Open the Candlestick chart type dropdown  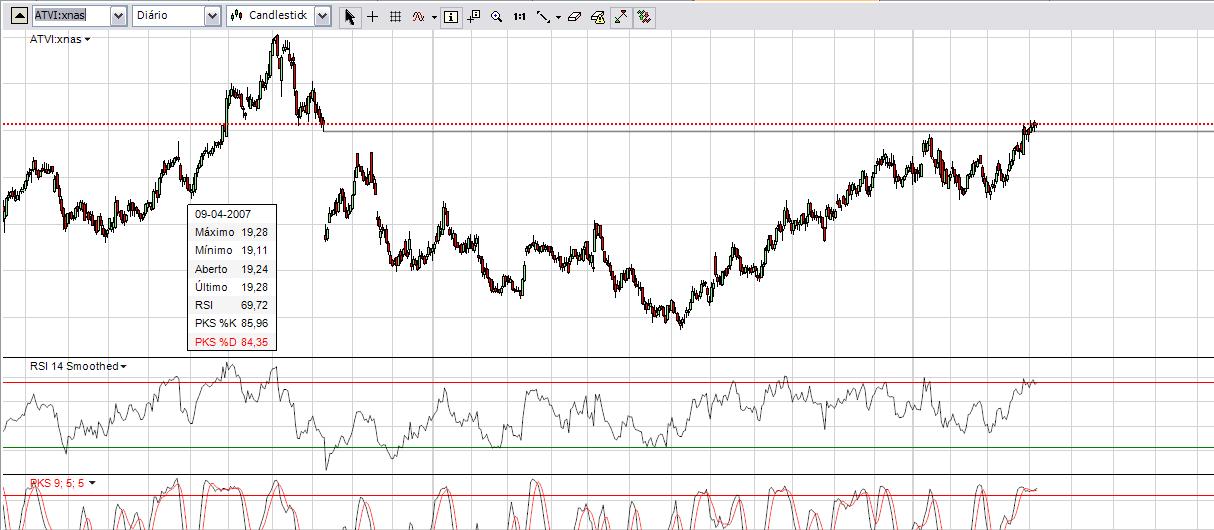coord(322,16)
